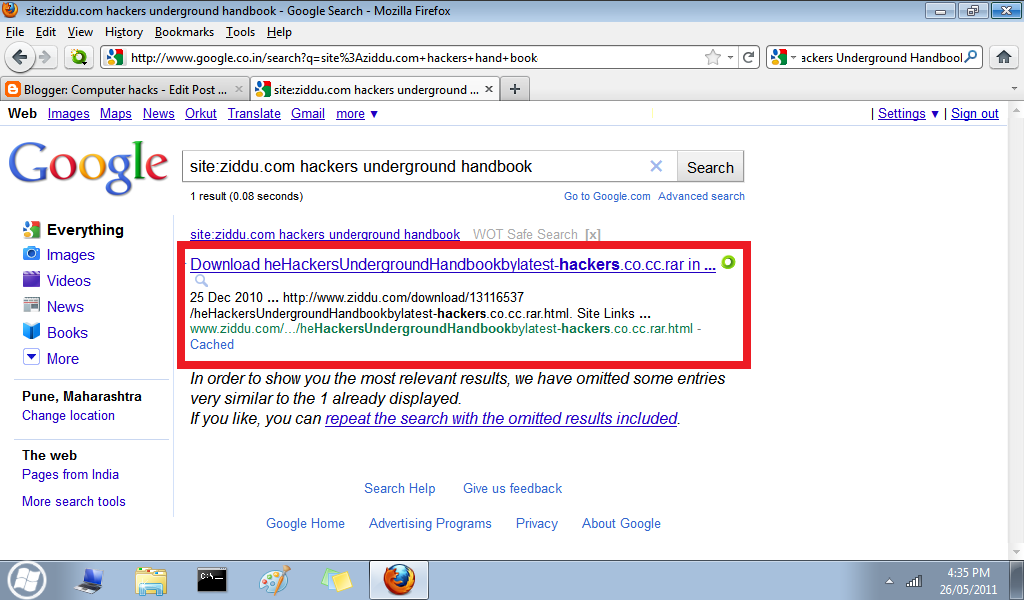Image resolution: width=1024 pixels, height=600 pixels.
Task: Open the Settings dropdown
Action: click(908, 114)
